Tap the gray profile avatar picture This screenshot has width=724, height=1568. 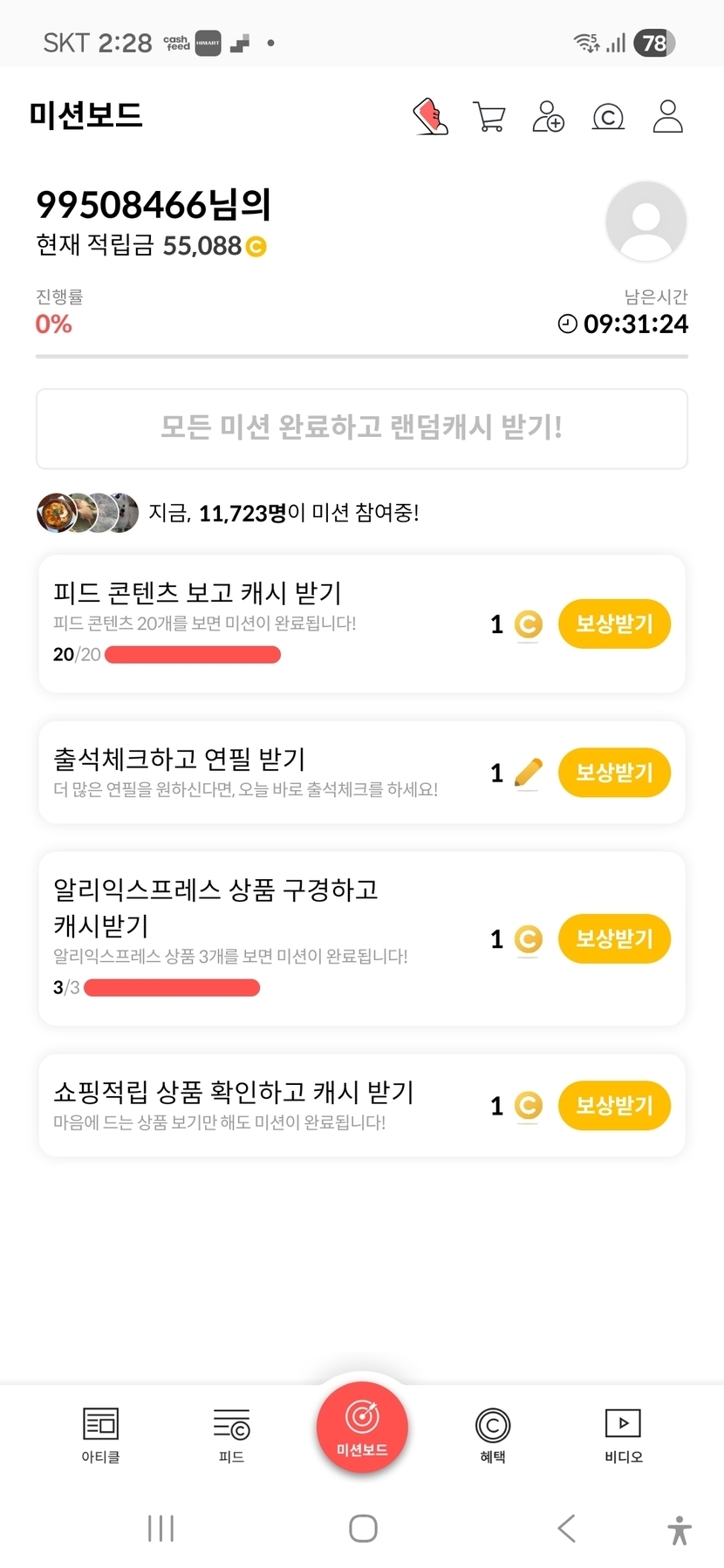click(x=645, y=221)
